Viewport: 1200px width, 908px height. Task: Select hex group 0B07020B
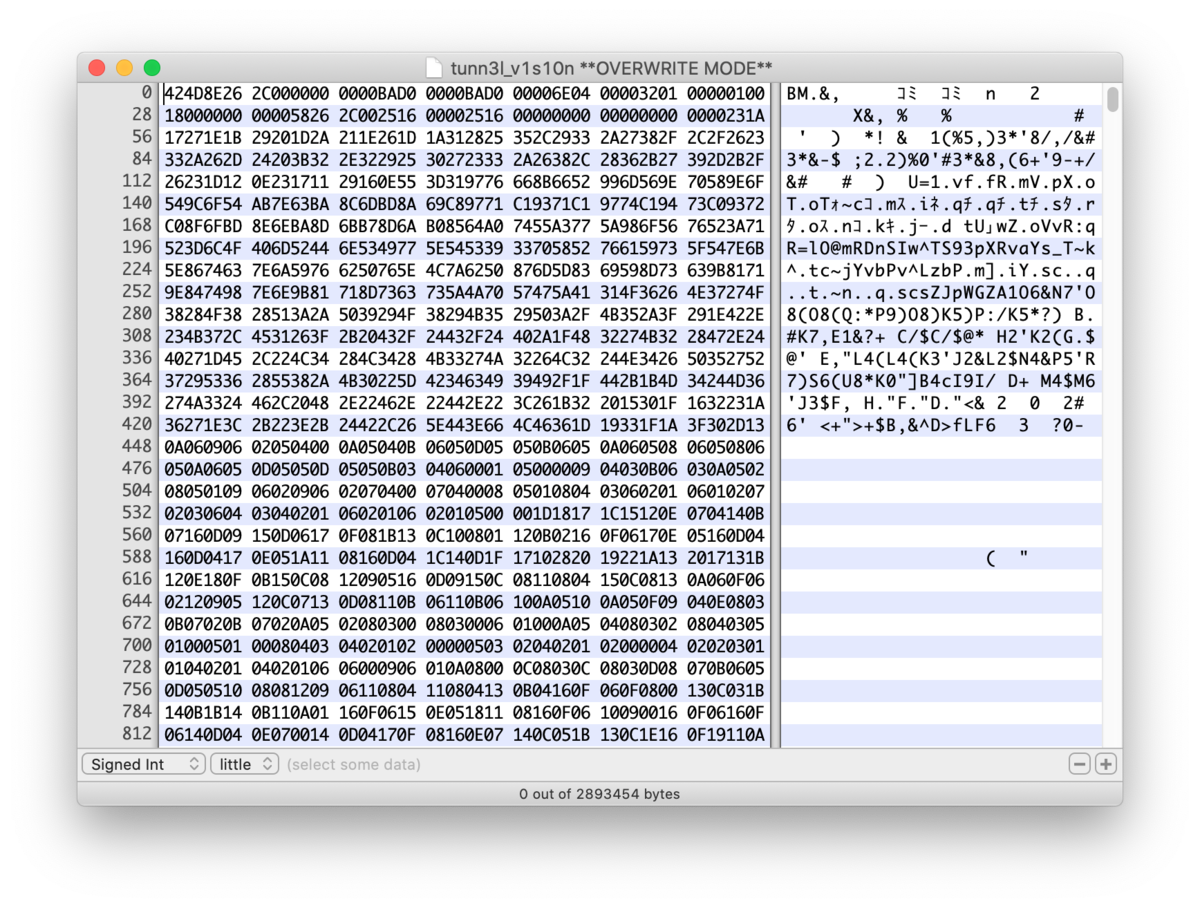pyautogui.click(x=203, y=624)
